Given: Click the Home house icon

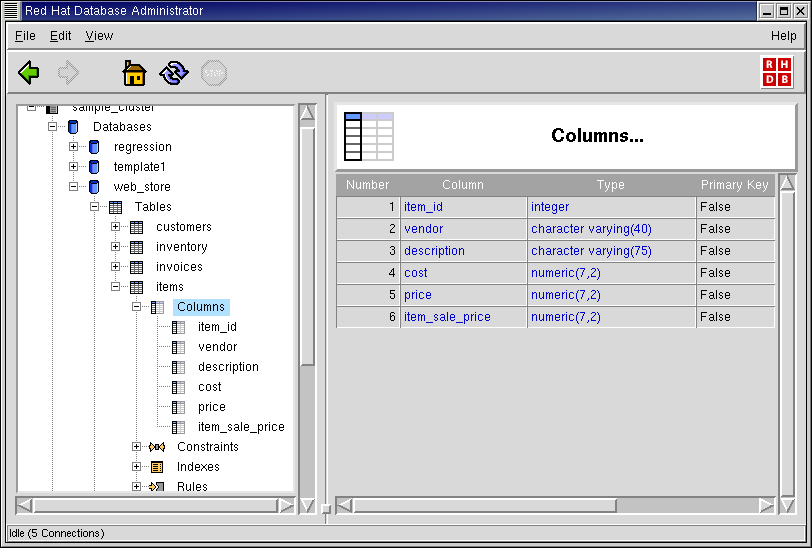Looking at the screenshot, I should point(134,73).
